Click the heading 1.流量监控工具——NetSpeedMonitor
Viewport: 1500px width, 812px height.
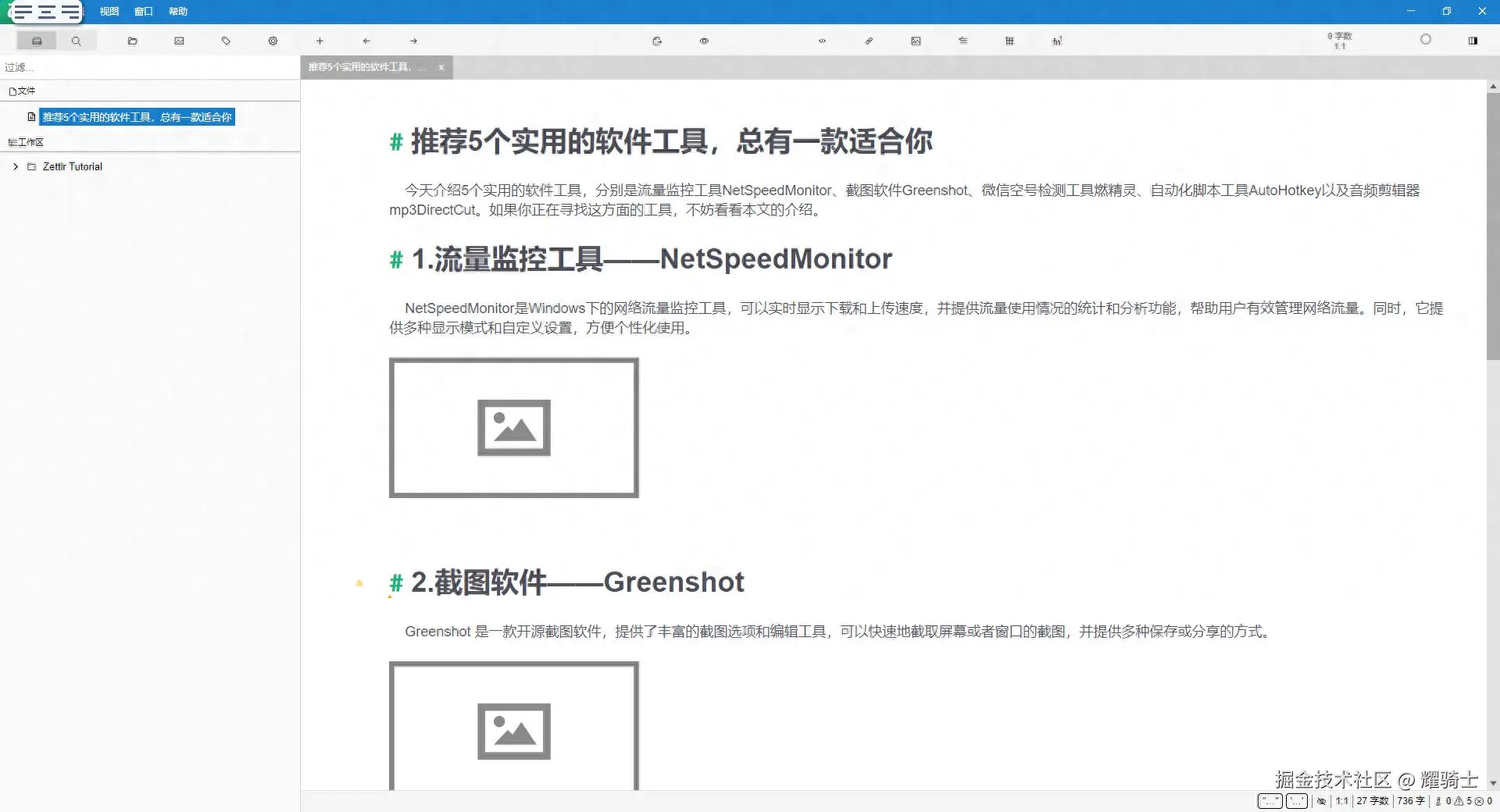[652, 259]
